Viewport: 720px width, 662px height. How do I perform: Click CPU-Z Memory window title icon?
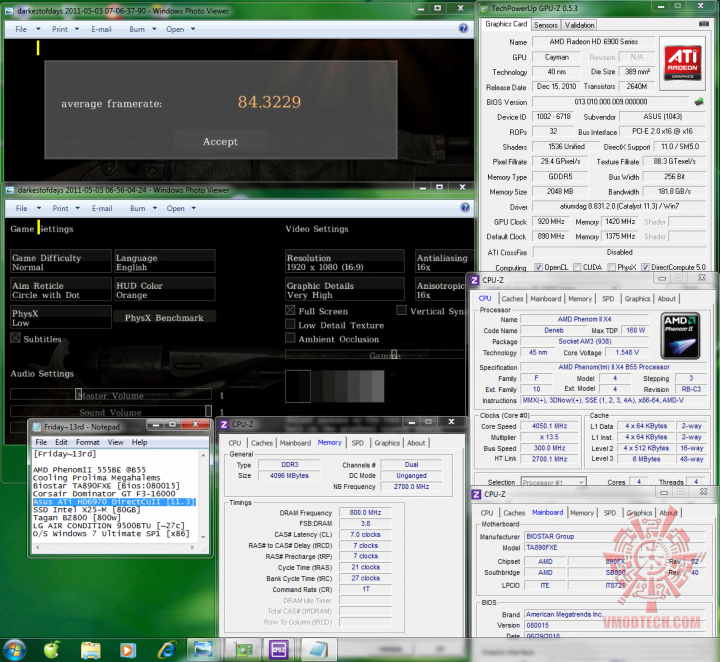pos(224,424)
